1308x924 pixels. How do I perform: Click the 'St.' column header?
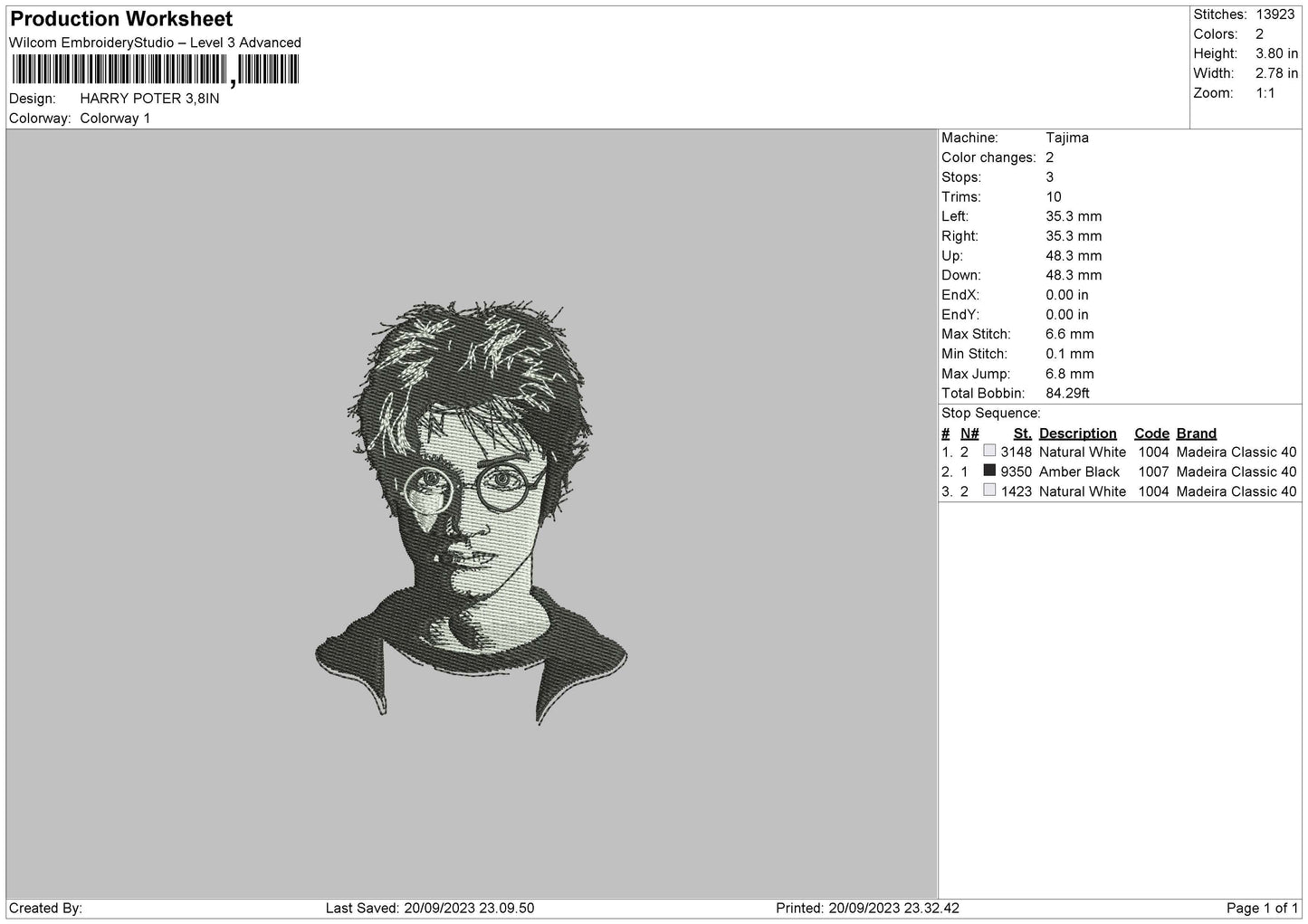(x=1023, y=433)
